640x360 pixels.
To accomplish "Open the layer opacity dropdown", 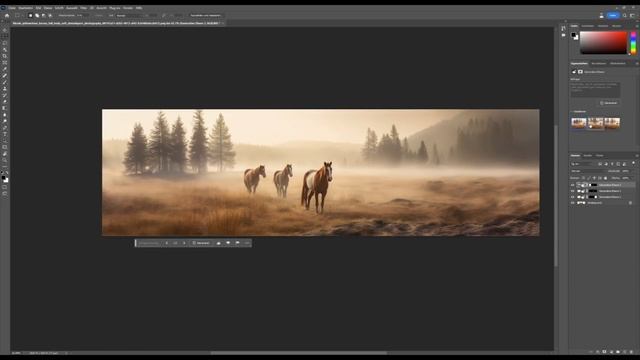I will 626,171.
